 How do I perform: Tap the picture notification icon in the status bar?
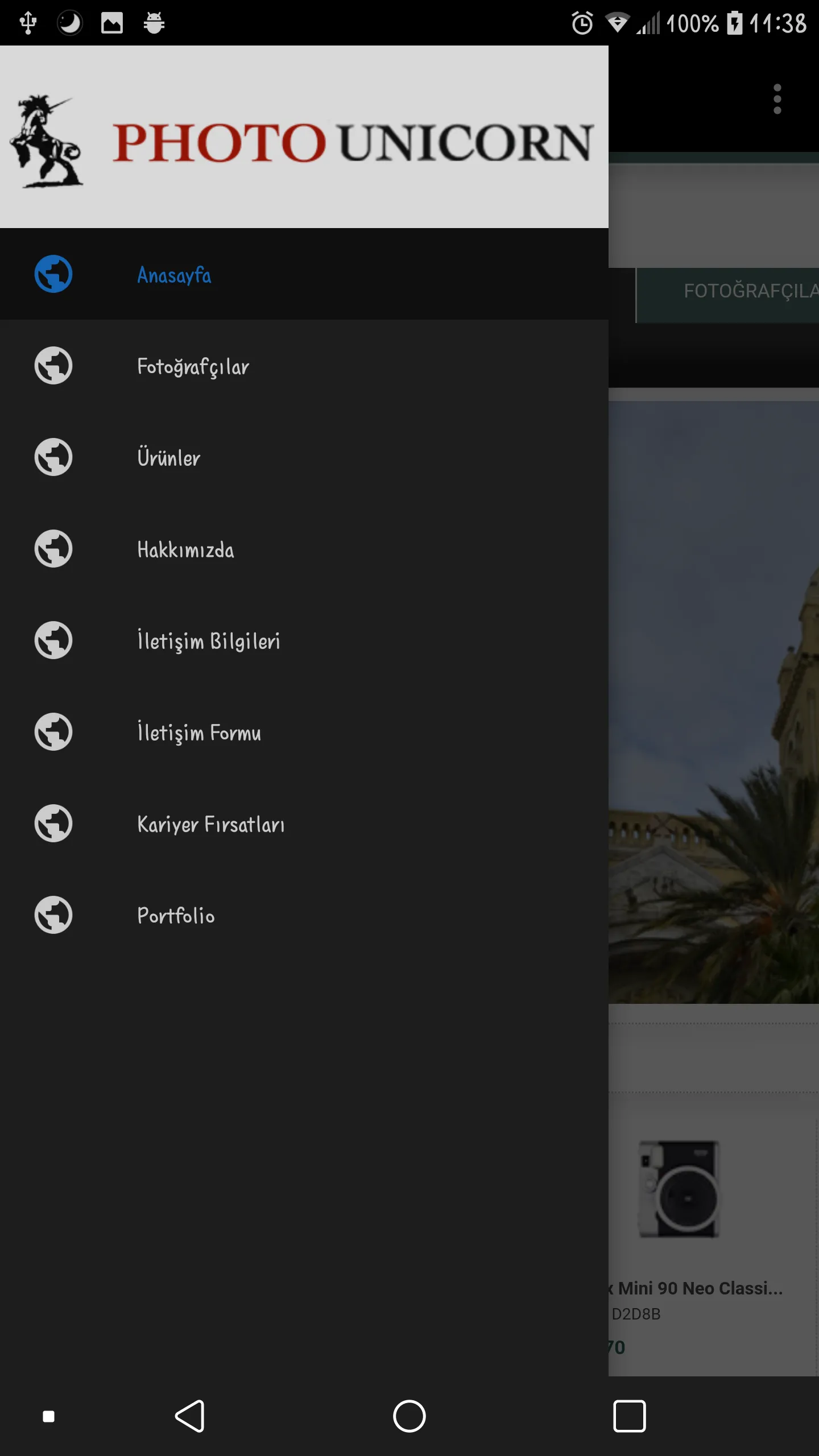pos(112,23)
